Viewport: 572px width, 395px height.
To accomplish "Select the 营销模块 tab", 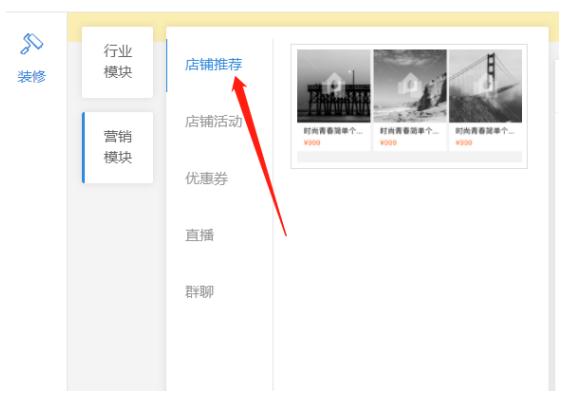I will pos(117,147).
